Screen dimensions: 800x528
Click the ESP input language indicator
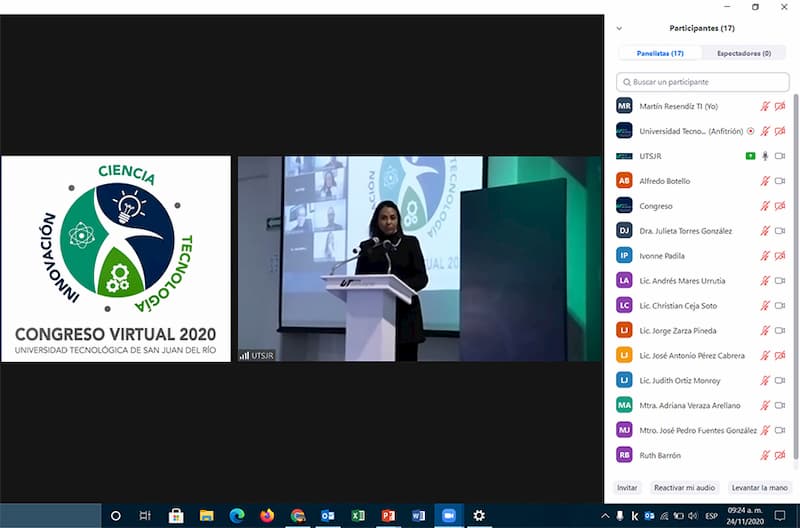click(711, 516)
